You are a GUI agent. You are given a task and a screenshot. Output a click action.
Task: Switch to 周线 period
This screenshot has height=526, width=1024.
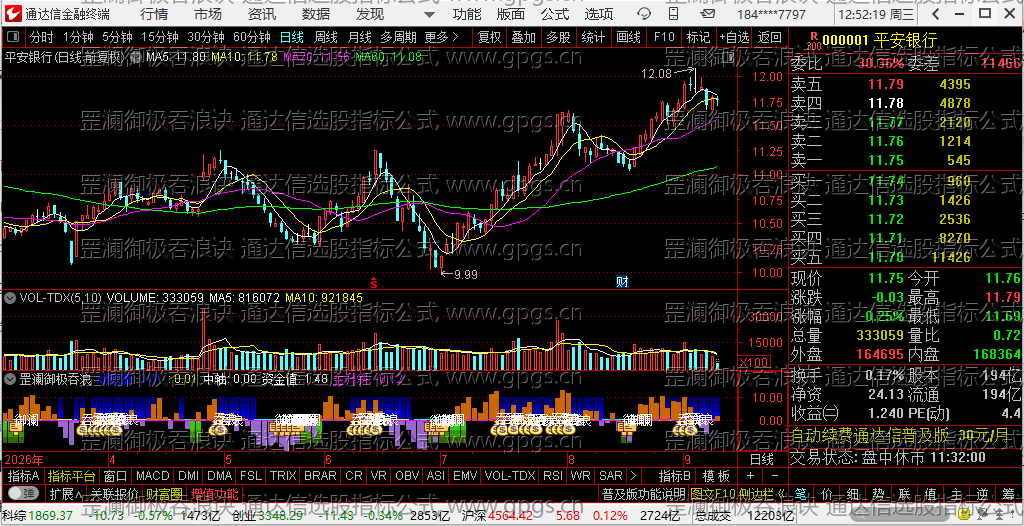pyautogui.click(x=326, y=37)
